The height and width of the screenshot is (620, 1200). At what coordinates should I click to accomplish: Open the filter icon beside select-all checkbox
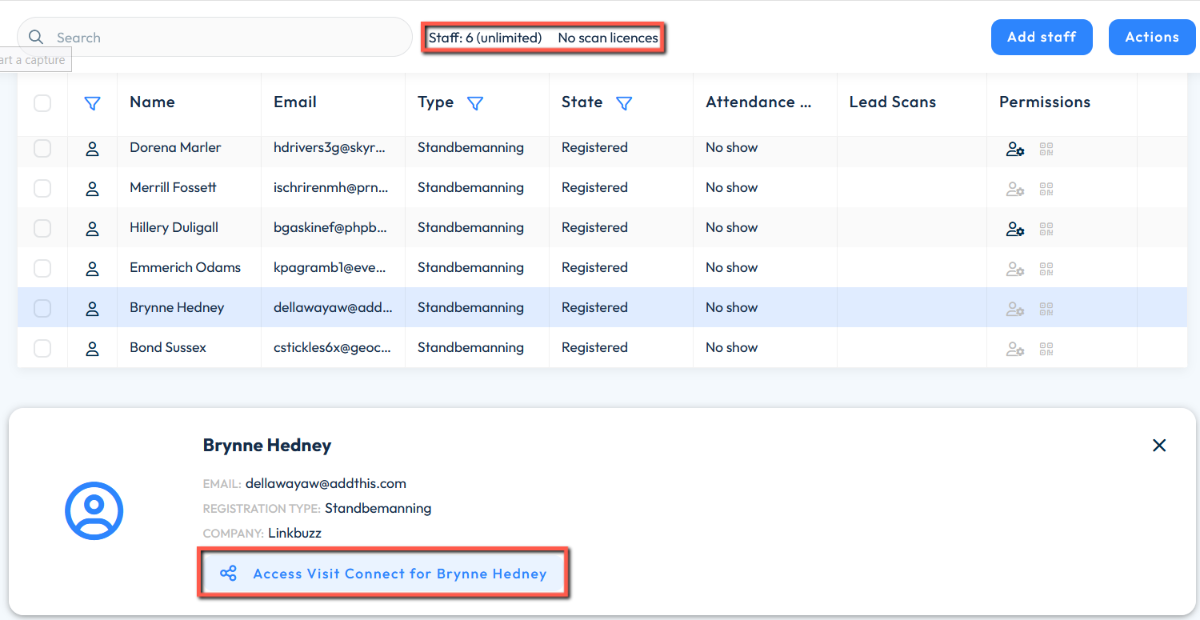point(92,103)
